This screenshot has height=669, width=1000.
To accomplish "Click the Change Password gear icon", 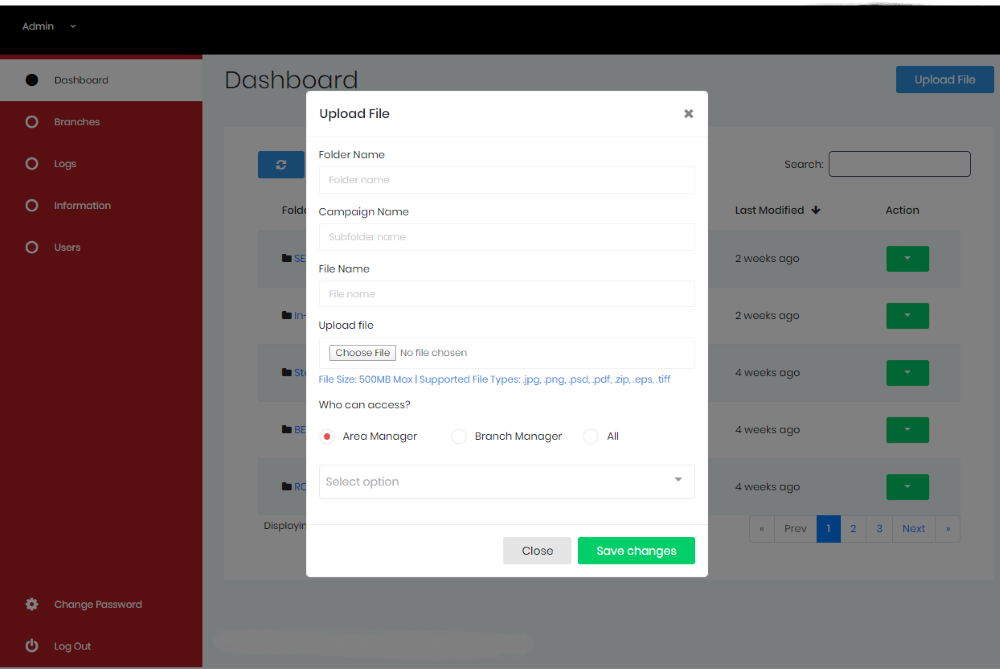I will [32, 604].
